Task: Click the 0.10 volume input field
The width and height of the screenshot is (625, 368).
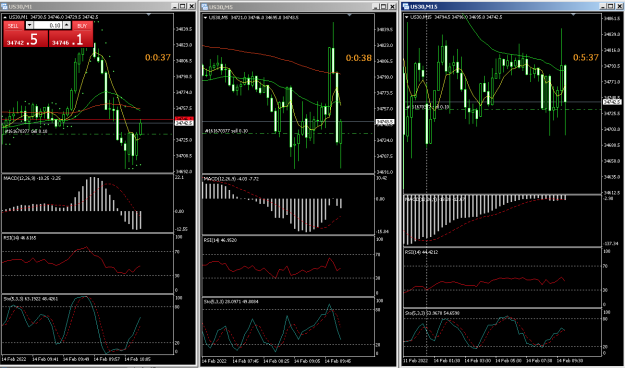Action: (x=48, y=25)
